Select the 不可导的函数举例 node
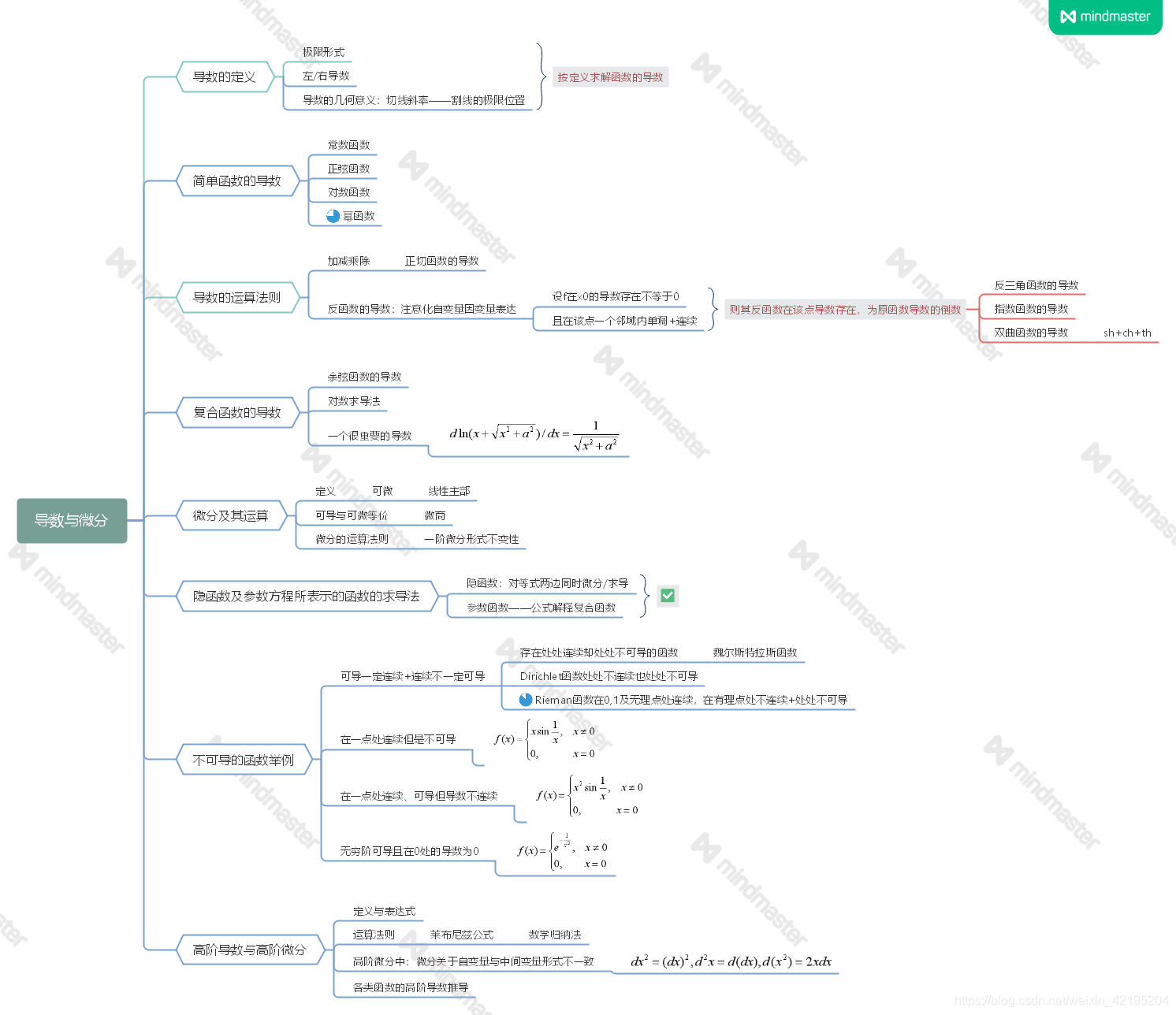The height and width of the screenshot is (1015, 1176). coord(244,760)
